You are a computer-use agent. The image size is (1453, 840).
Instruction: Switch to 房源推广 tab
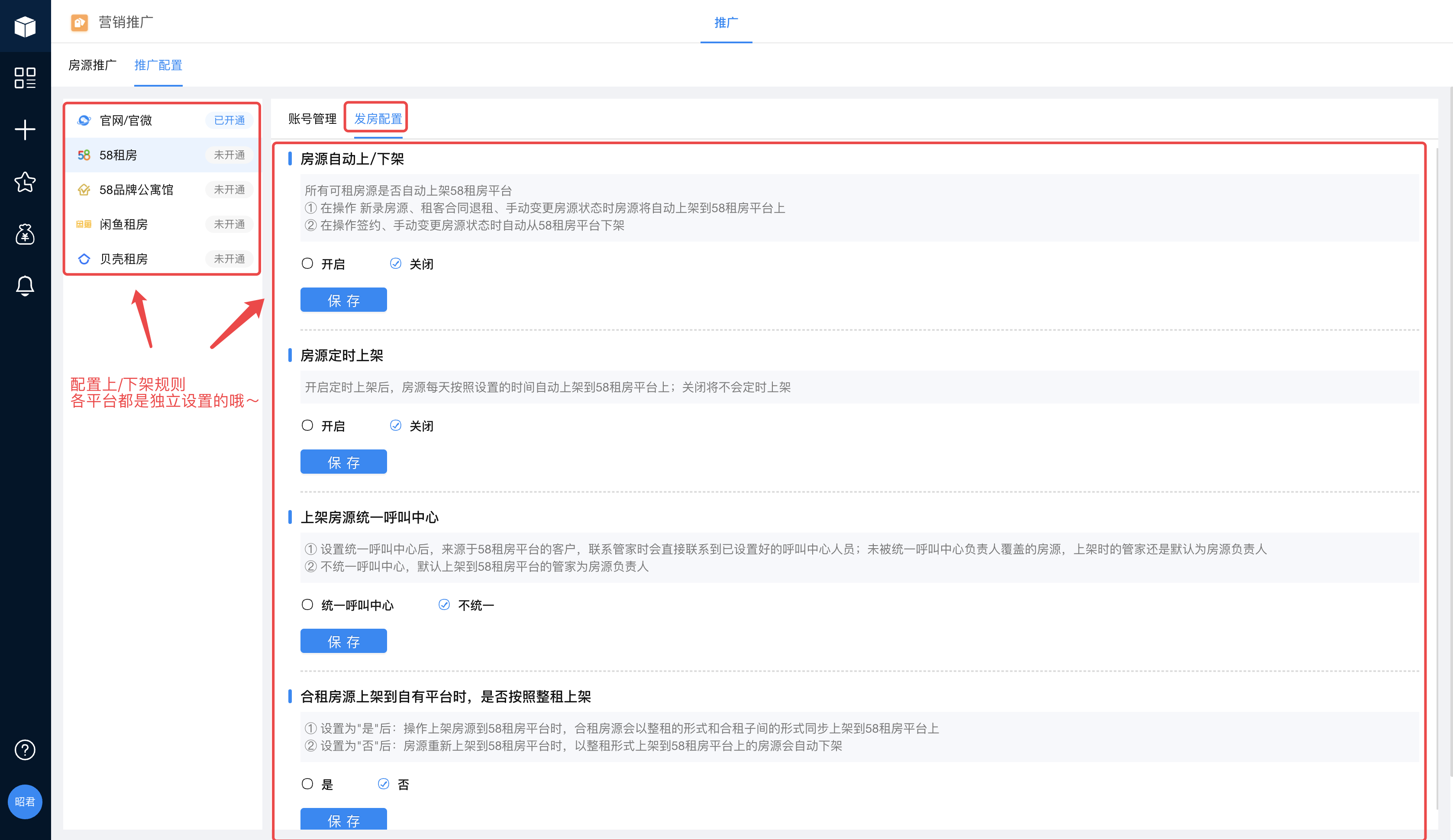[92, 65]
